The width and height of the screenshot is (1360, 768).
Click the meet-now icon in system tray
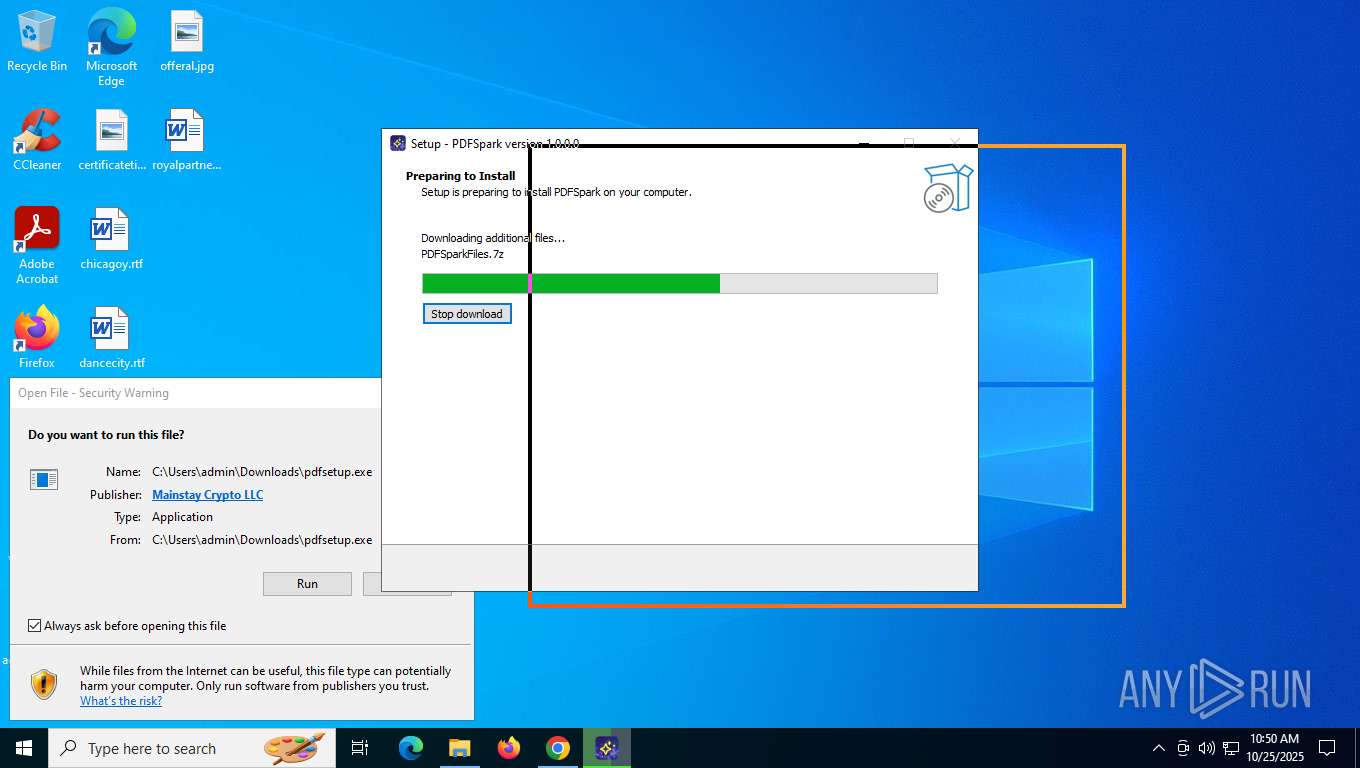pos(1183,748)
